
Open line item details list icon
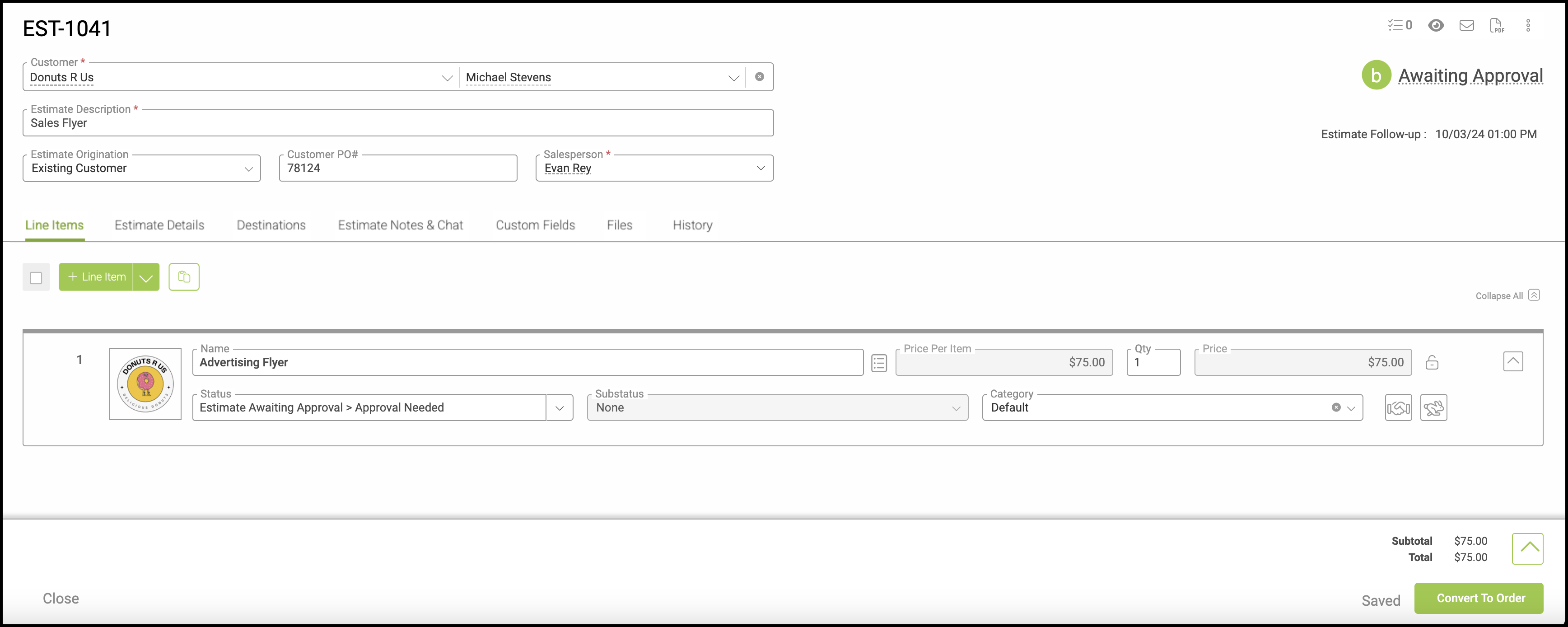point(878,363)
